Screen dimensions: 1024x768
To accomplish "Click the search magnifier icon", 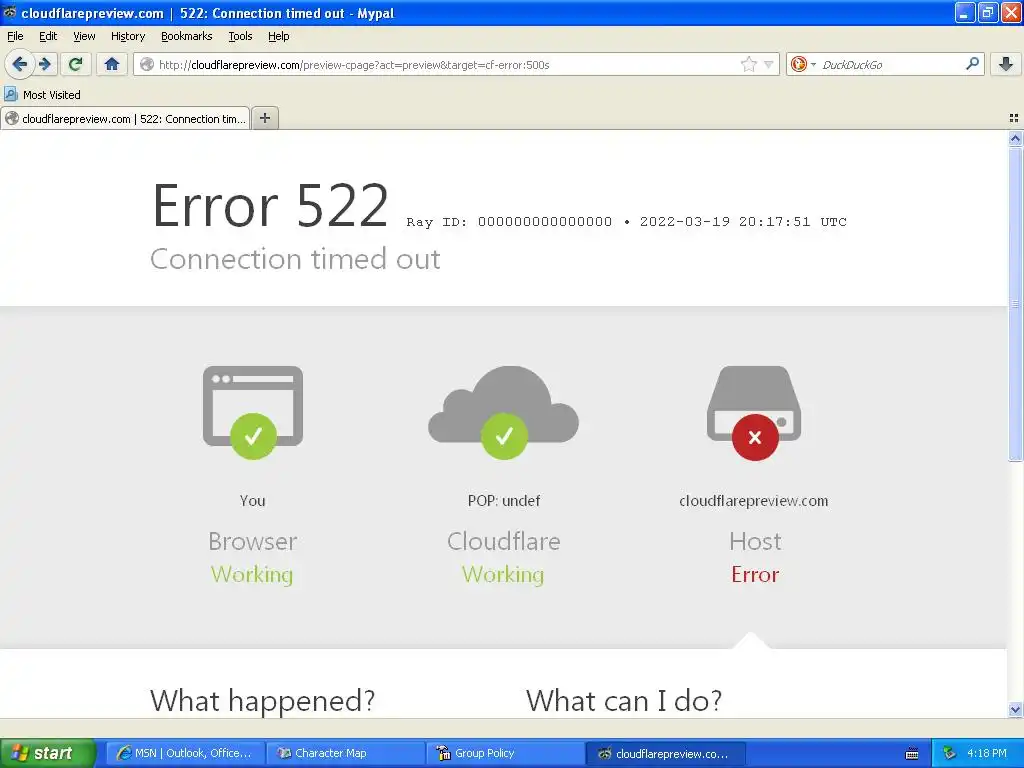I will (972, 63).
